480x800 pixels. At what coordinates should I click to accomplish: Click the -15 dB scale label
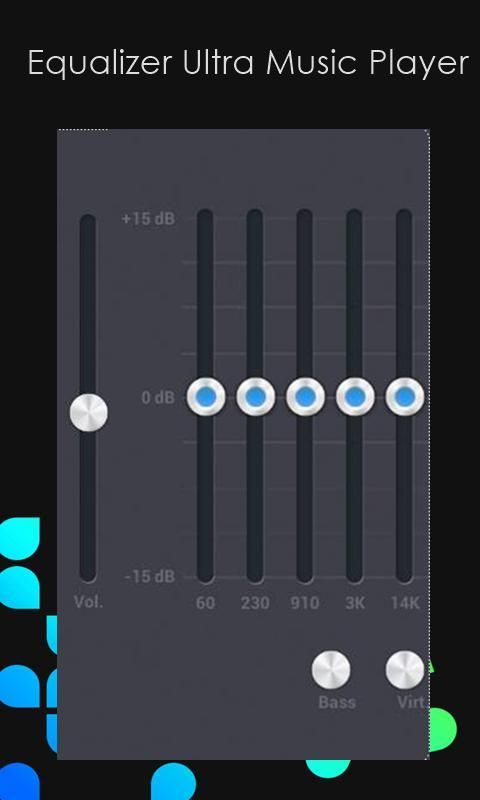click(x=149, y=577)
